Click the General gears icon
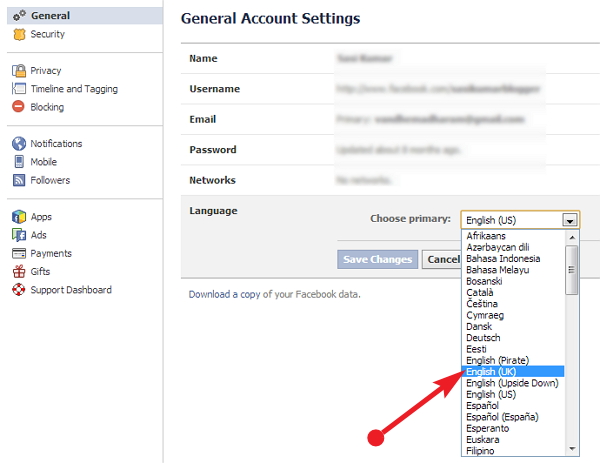The height and width of the screenshot is (463, 600). (19, 16)
